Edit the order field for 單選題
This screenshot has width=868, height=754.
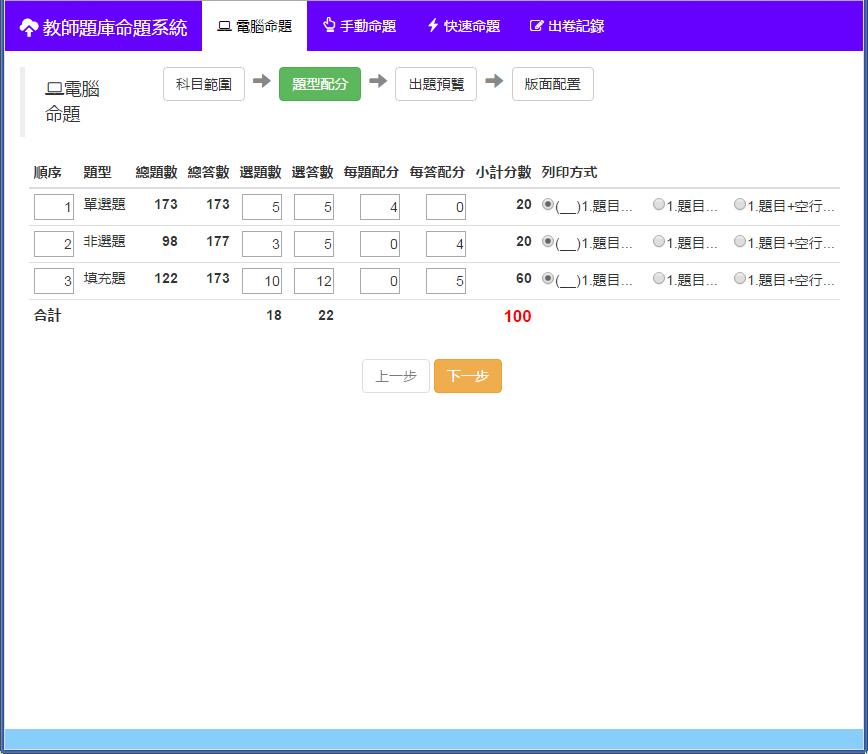pyautogui.click(x=54, y=207)
